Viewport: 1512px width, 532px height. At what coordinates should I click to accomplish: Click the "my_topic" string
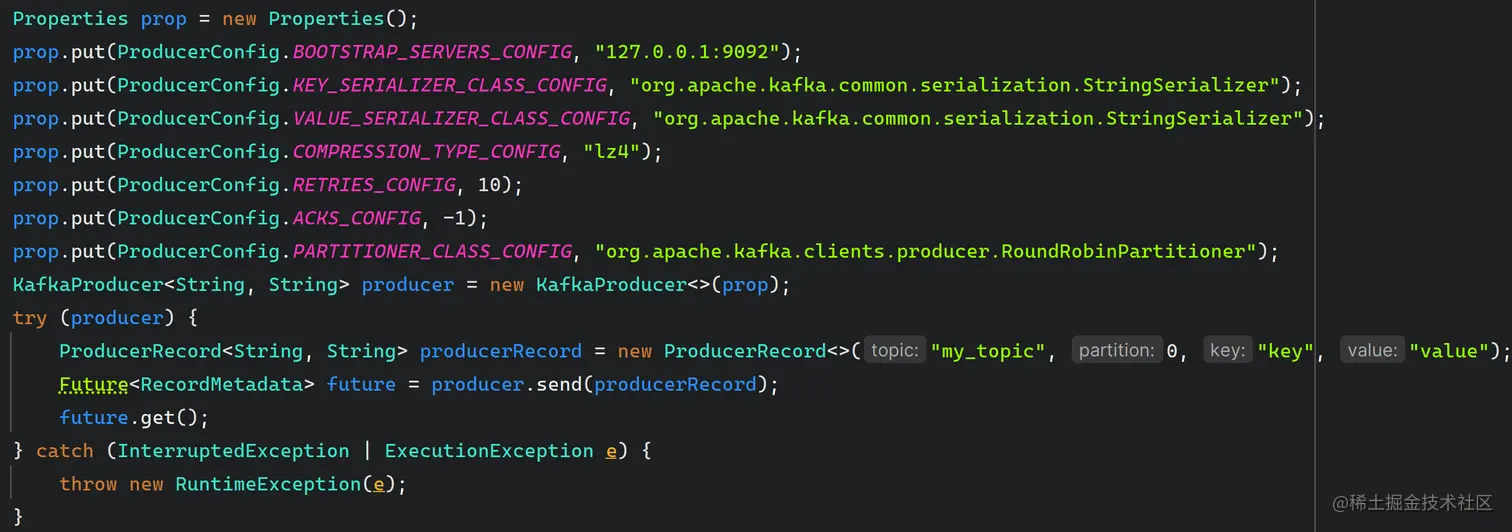pyautogui.click(x=988, y=351)
